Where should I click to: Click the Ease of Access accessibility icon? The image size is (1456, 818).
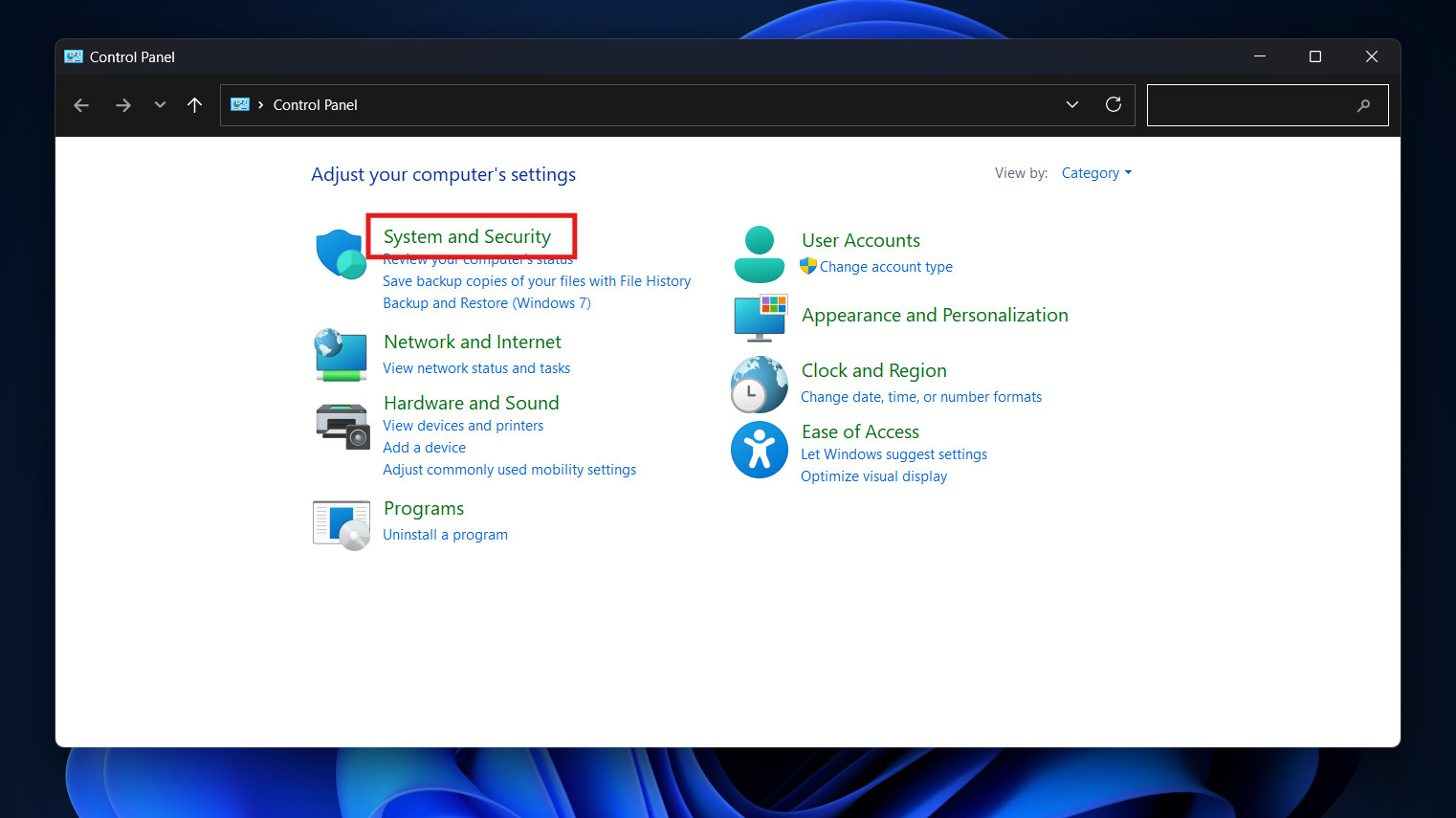coord(759,450)
